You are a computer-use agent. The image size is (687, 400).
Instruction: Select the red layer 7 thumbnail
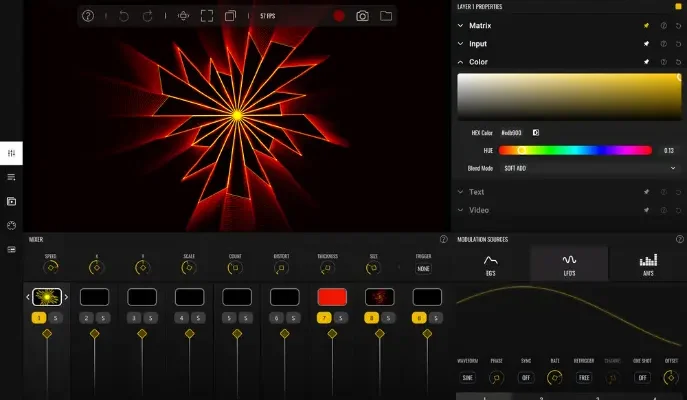point(332,297)
